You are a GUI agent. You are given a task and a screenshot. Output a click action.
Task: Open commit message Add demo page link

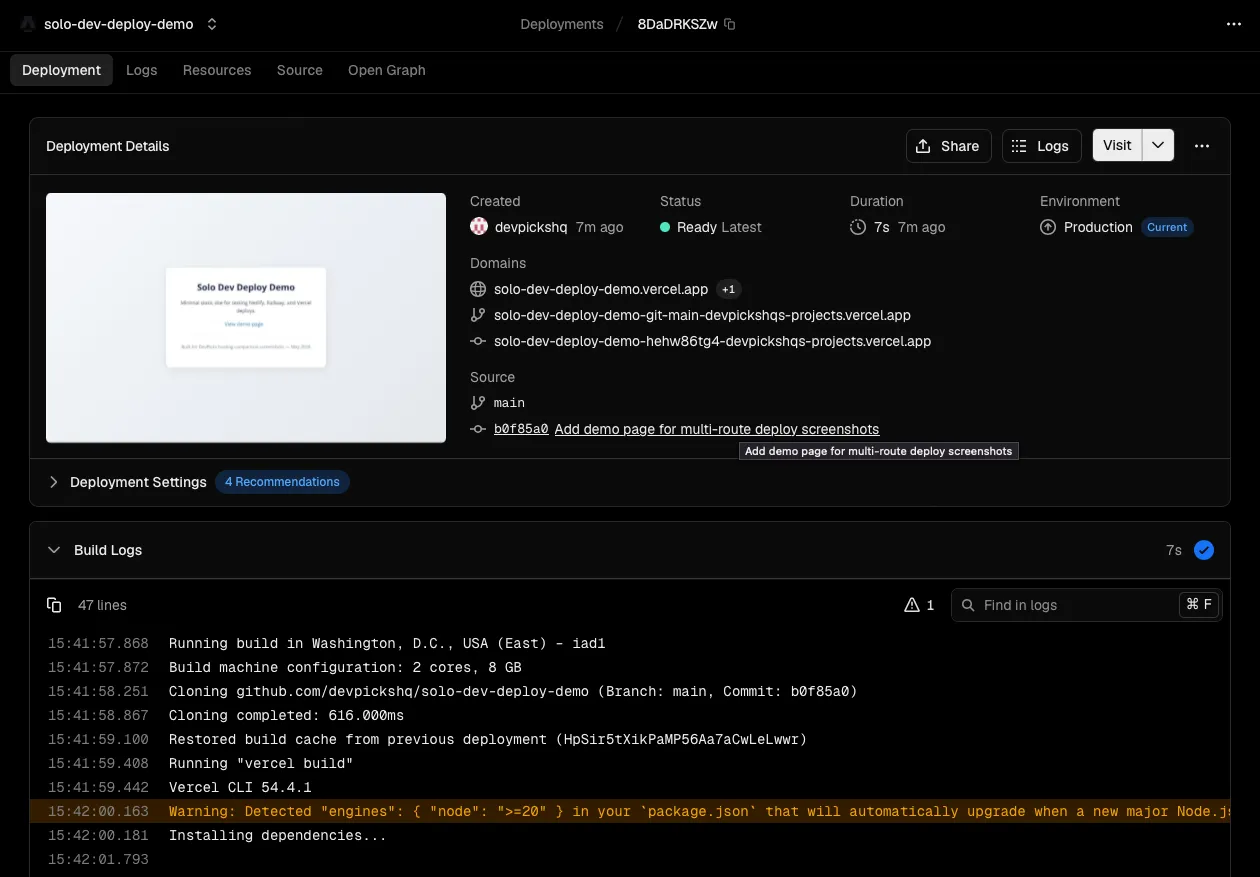[x=717, y=429]
